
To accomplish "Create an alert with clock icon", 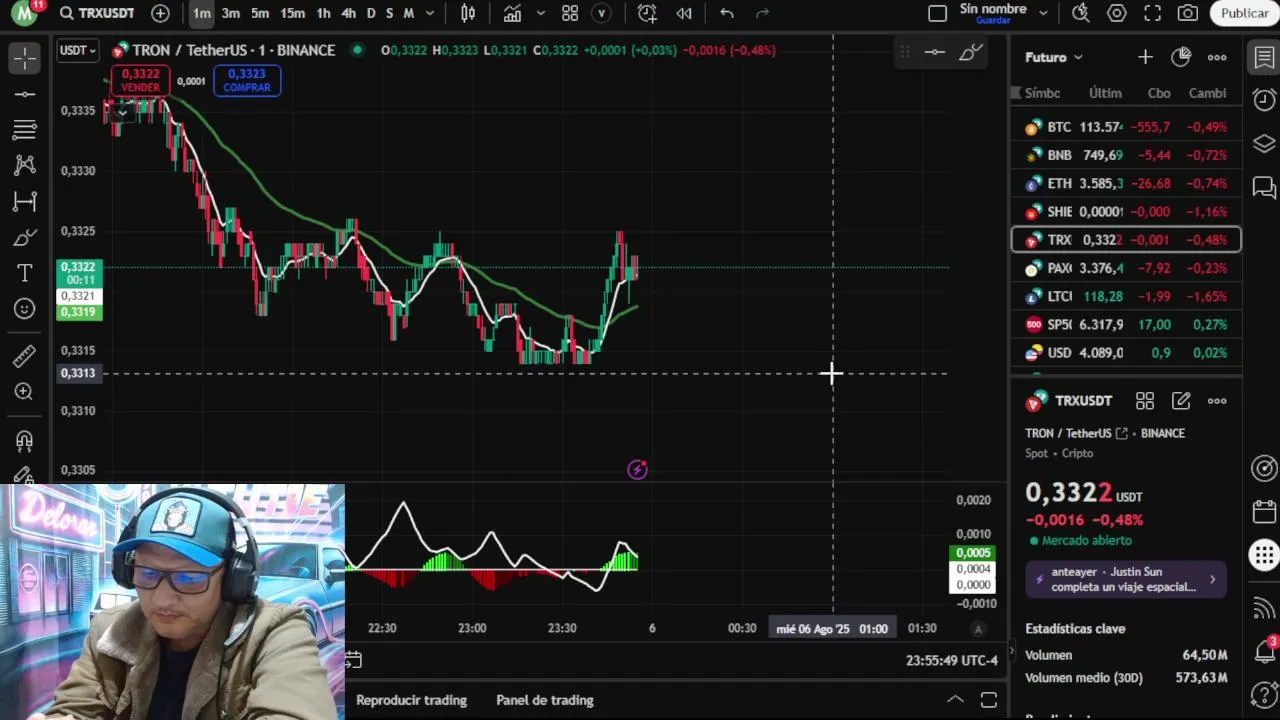I will [647, 13].
